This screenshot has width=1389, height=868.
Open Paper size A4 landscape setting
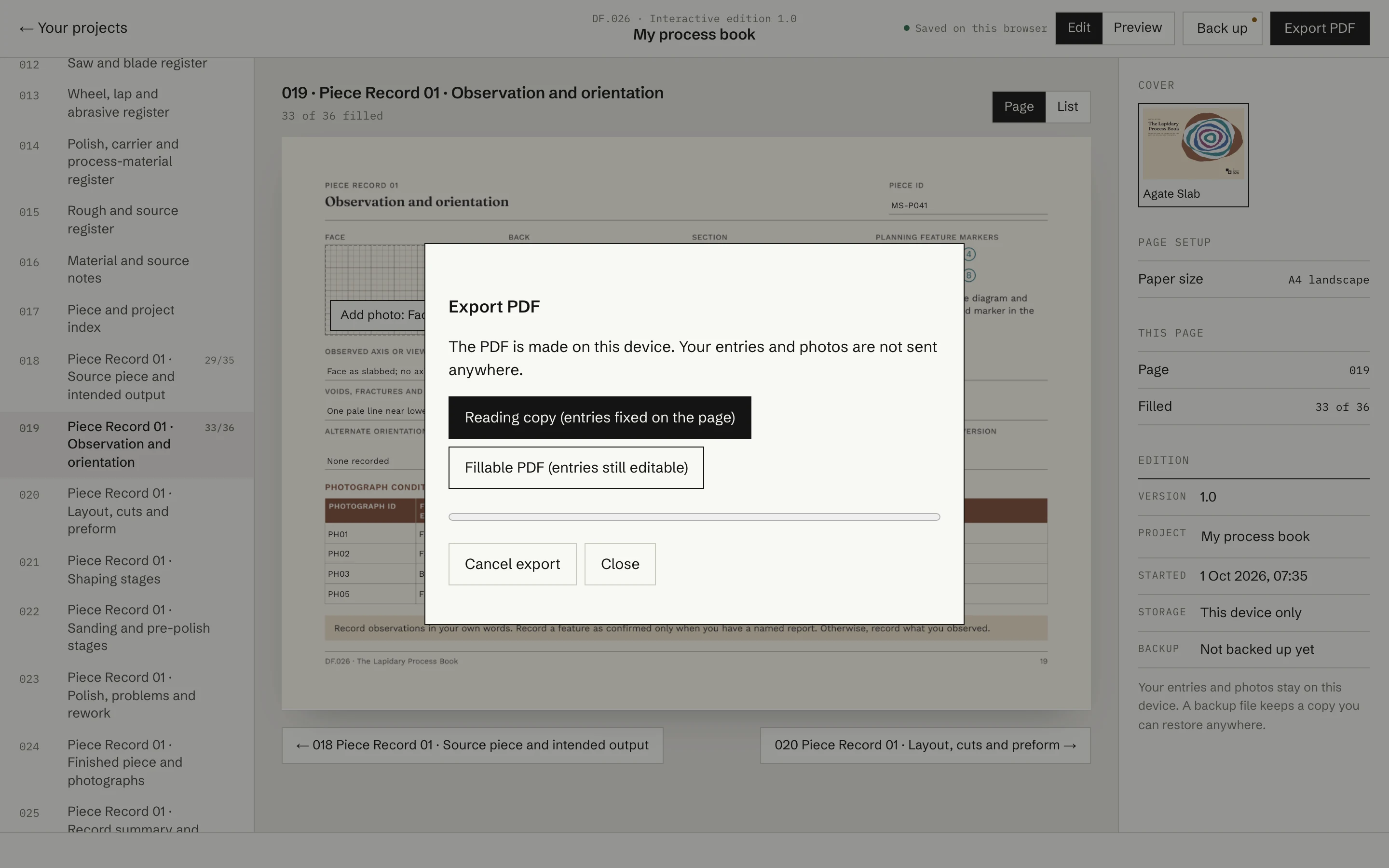click(1253, 280)
